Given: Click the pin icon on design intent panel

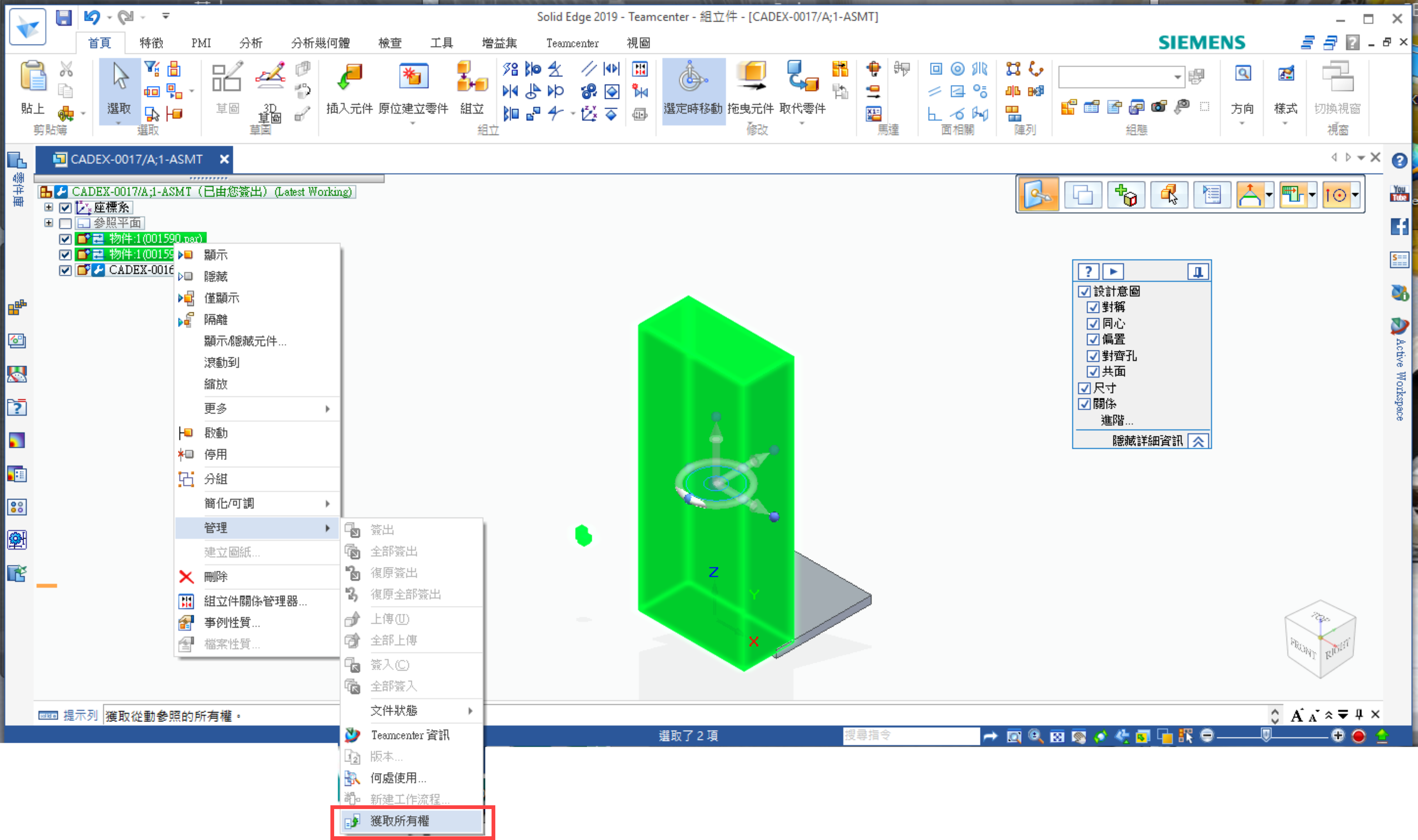Looking at the screenshot, I should (1198, 272).
